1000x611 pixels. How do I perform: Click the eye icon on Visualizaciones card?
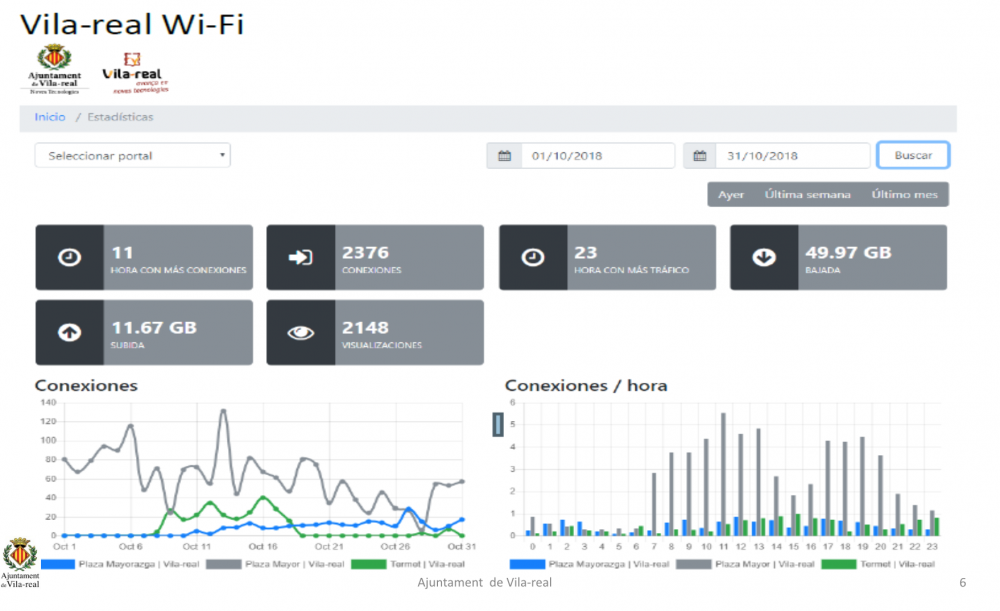pyautogui.click(x=300, y=333)
